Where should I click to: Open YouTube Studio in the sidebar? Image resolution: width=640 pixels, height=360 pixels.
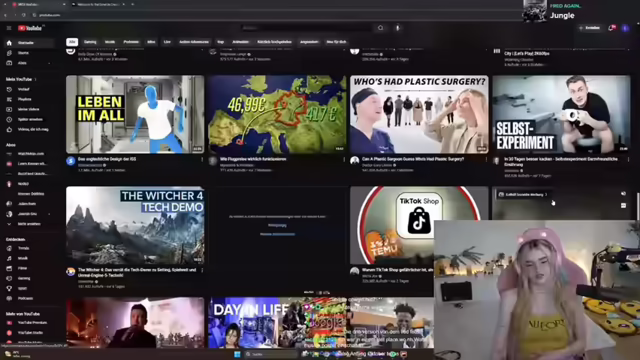pos(29,333)
